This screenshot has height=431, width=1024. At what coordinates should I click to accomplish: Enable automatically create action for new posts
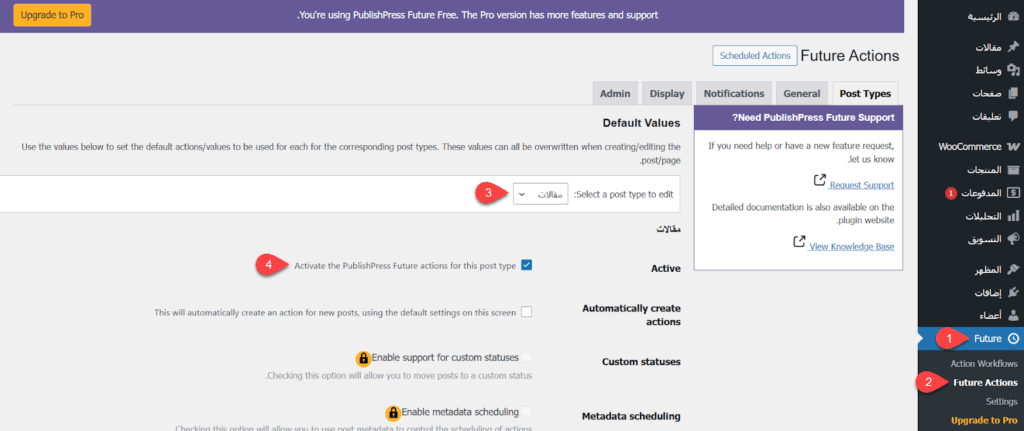point(527,312)
